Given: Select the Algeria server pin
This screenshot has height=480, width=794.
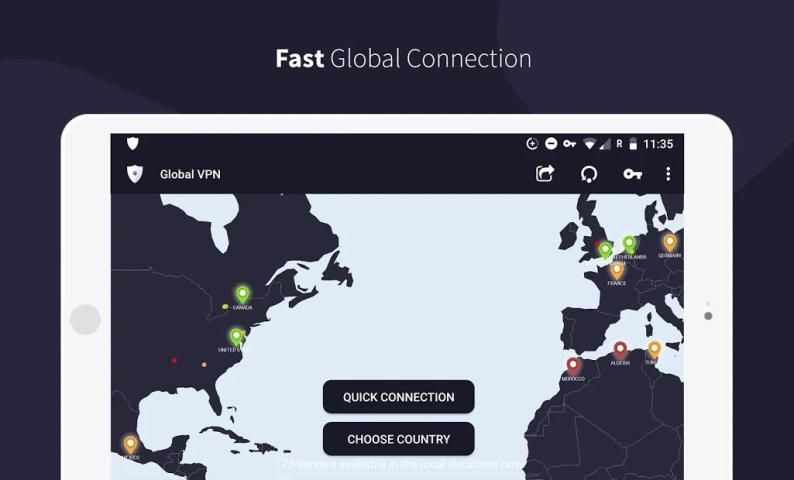Looking at the screenshot, I should (620, 349).
